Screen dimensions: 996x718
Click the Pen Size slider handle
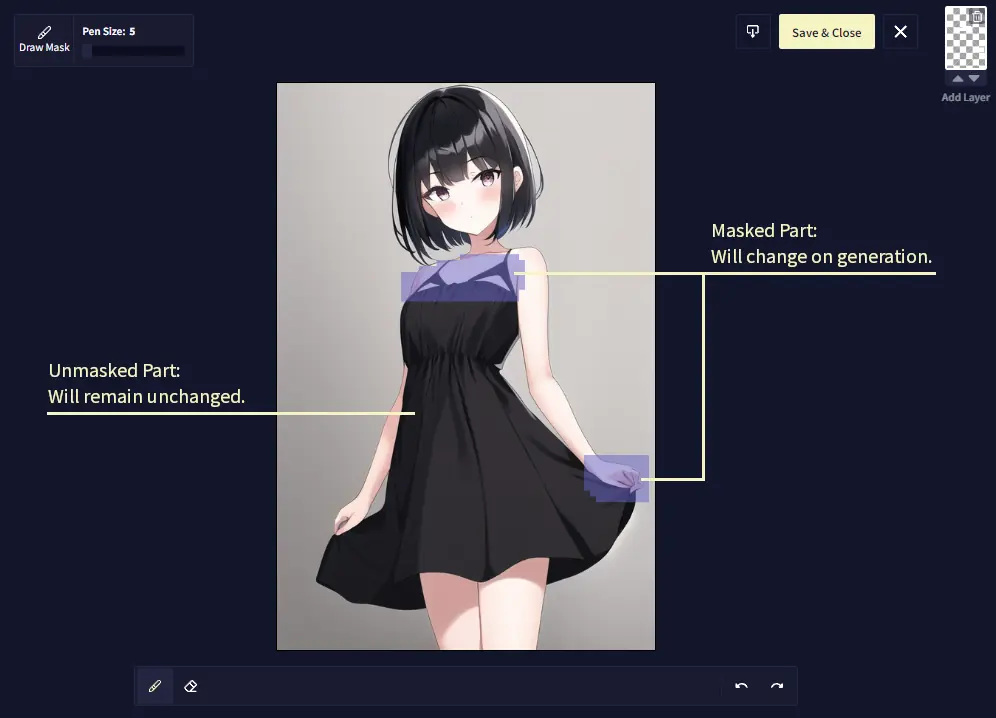point(87,51)
